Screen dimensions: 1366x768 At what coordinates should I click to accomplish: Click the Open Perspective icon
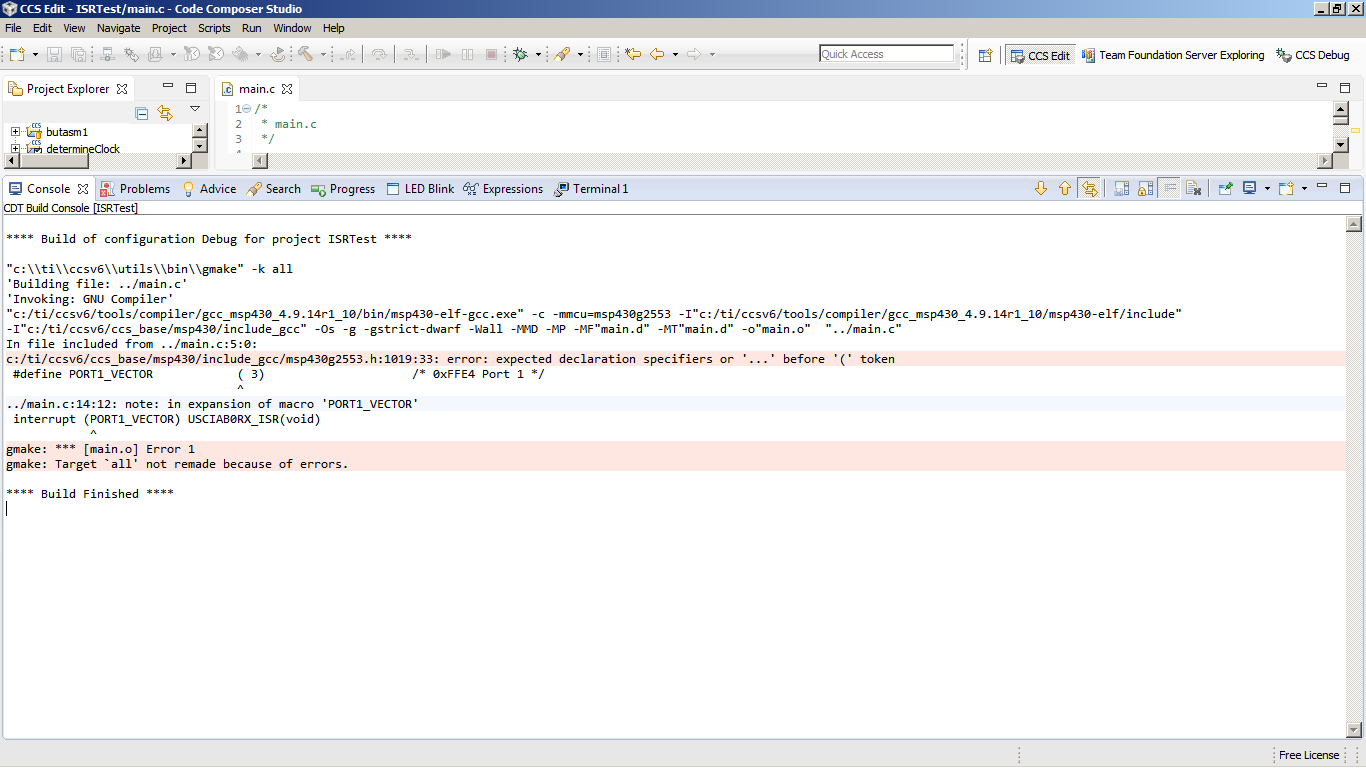click(x=985, y=55)
